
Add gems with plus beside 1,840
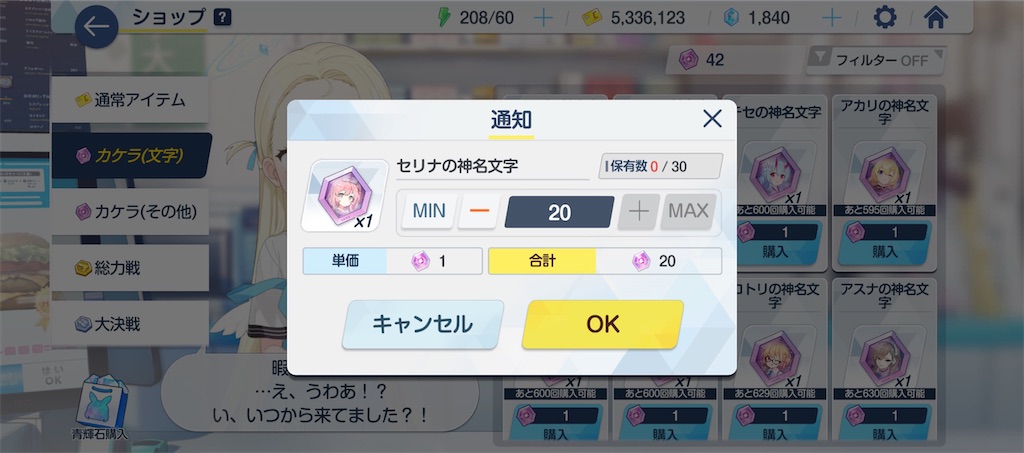coord(831,18)
